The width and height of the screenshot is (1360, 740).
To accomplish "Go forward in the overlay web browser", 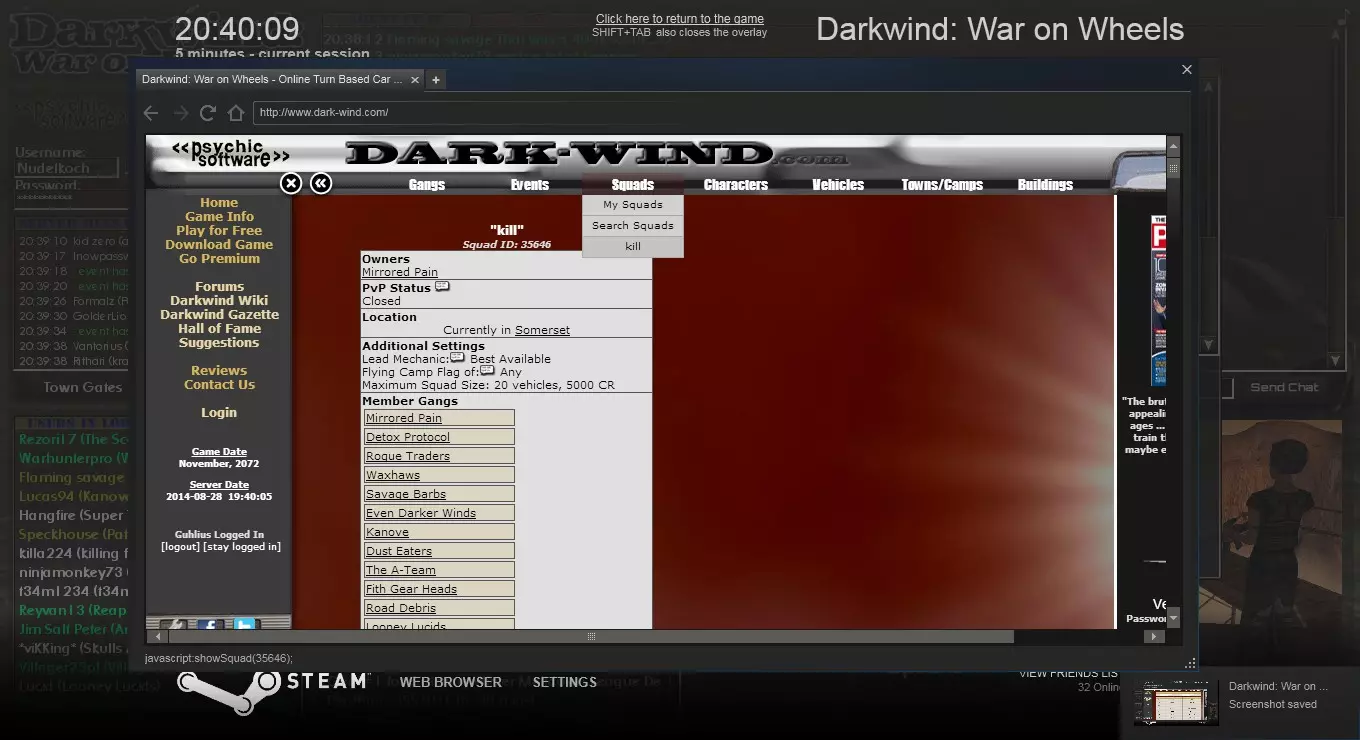I will [180, 113].
